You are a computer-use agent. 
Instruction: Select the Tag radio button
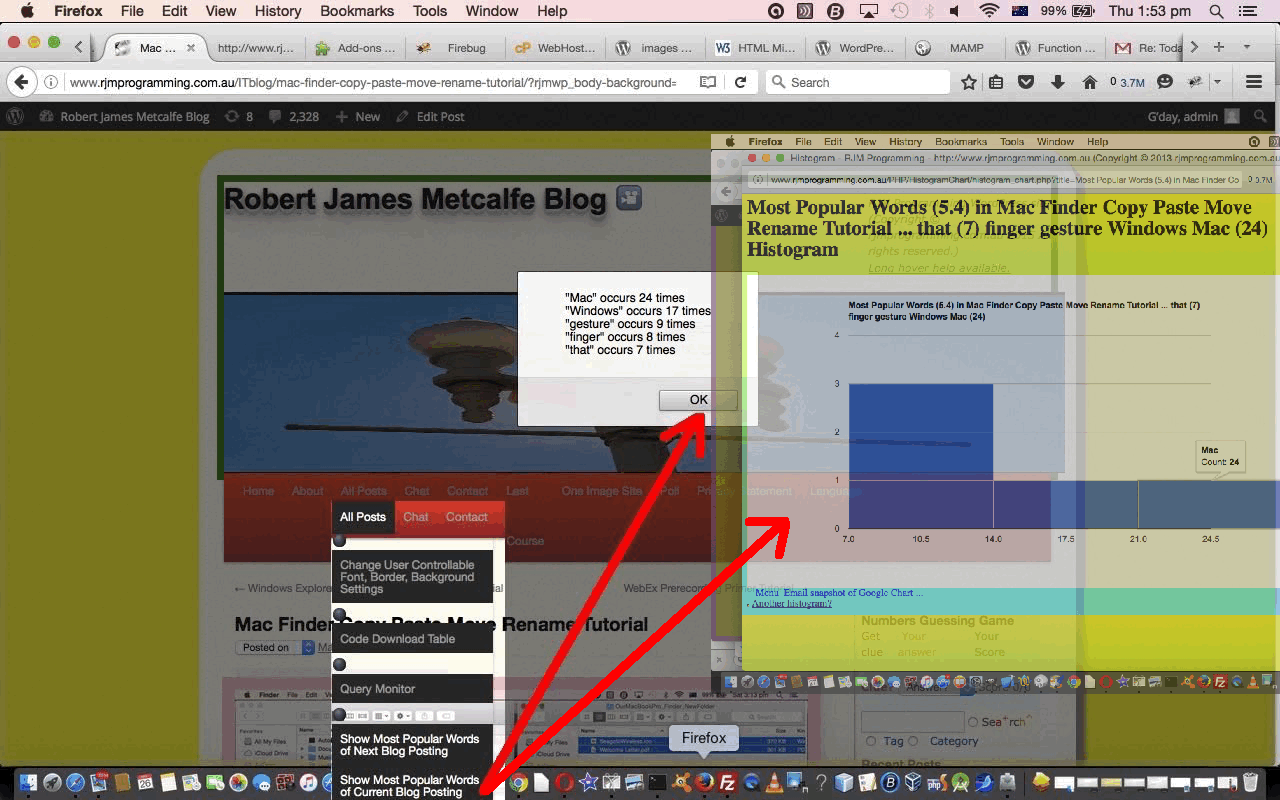pos(870,741)
